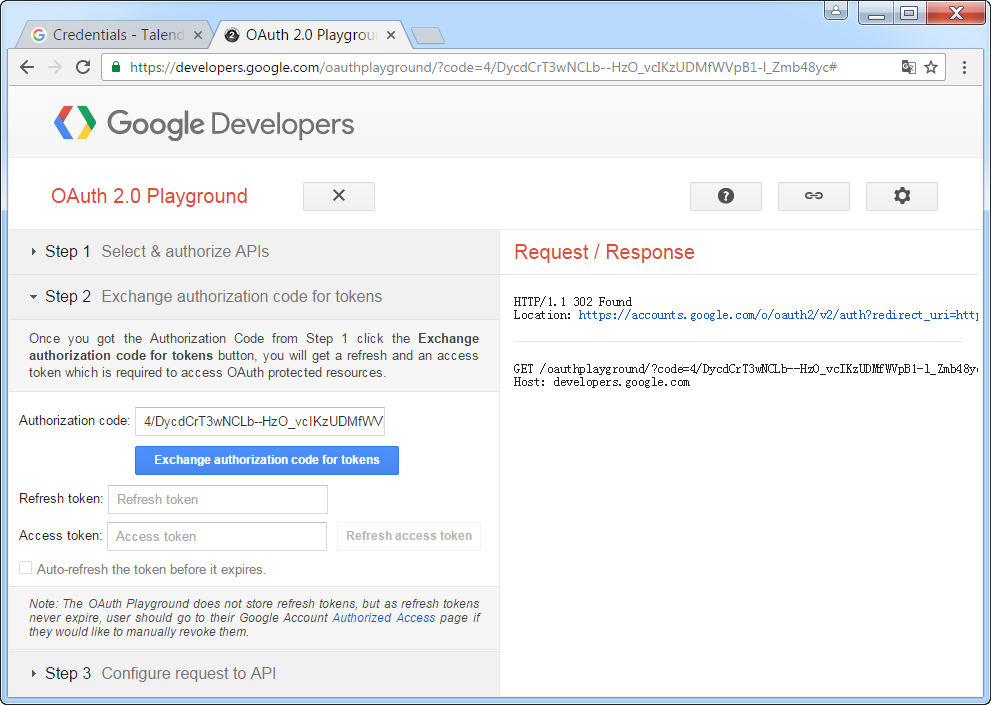Go back using the browser back arrow
This screenshot has height=705, width=991.
[27, 67]
